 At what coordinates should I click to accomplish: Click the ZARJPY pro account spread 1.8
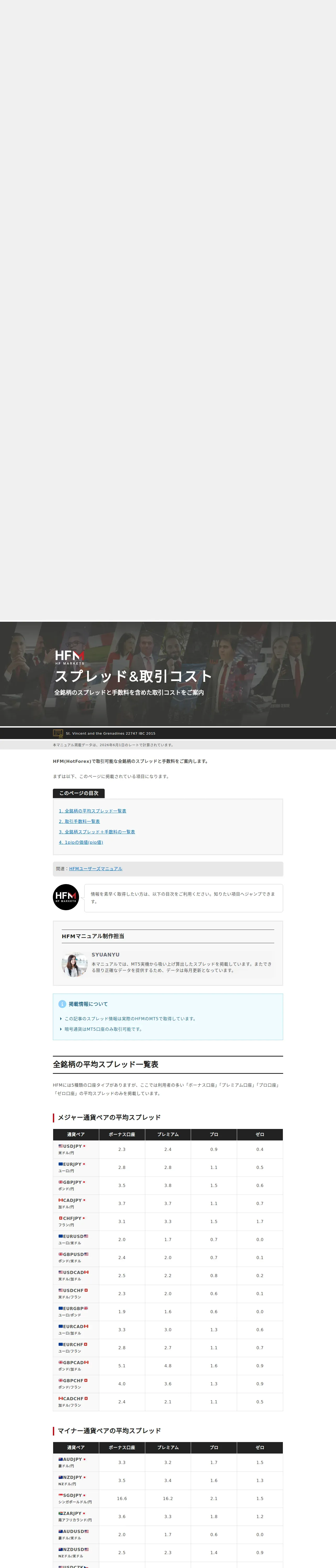tap(214, 1516)
